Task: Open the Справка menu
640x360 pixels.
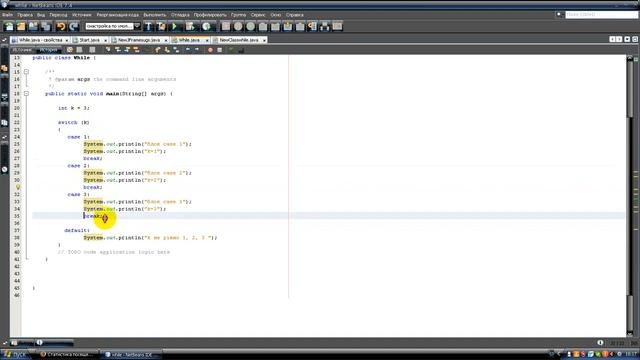Action: pos(294,15)
